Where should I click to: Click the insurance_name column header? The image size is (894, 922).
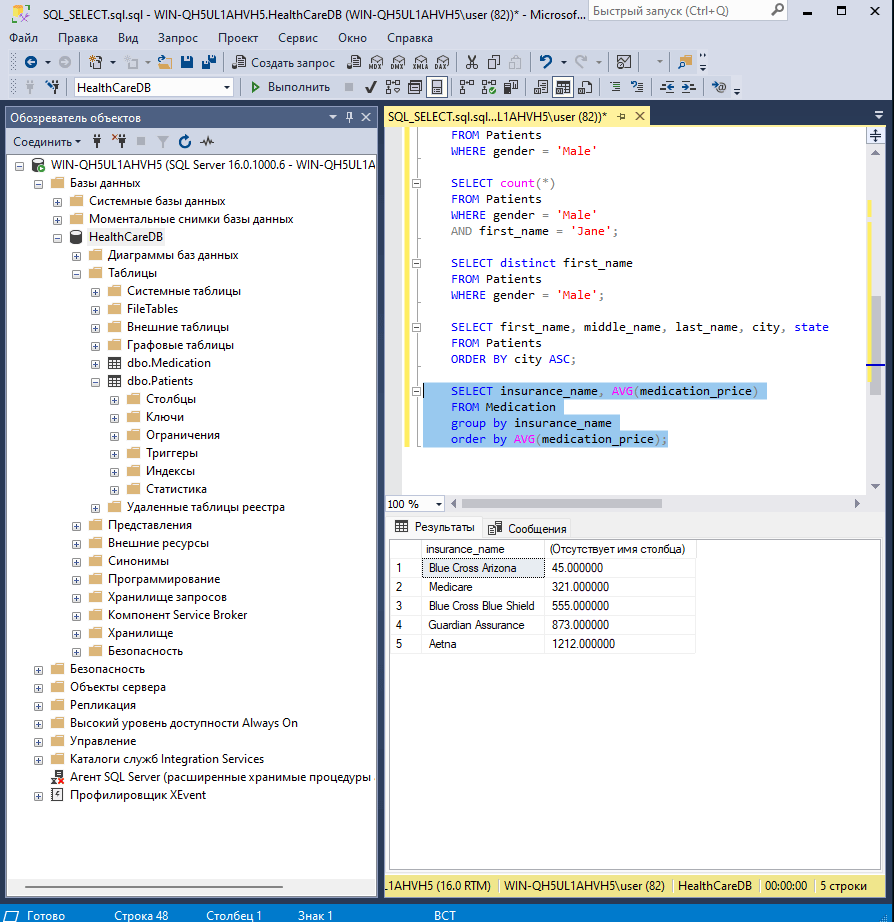[483, 549]
